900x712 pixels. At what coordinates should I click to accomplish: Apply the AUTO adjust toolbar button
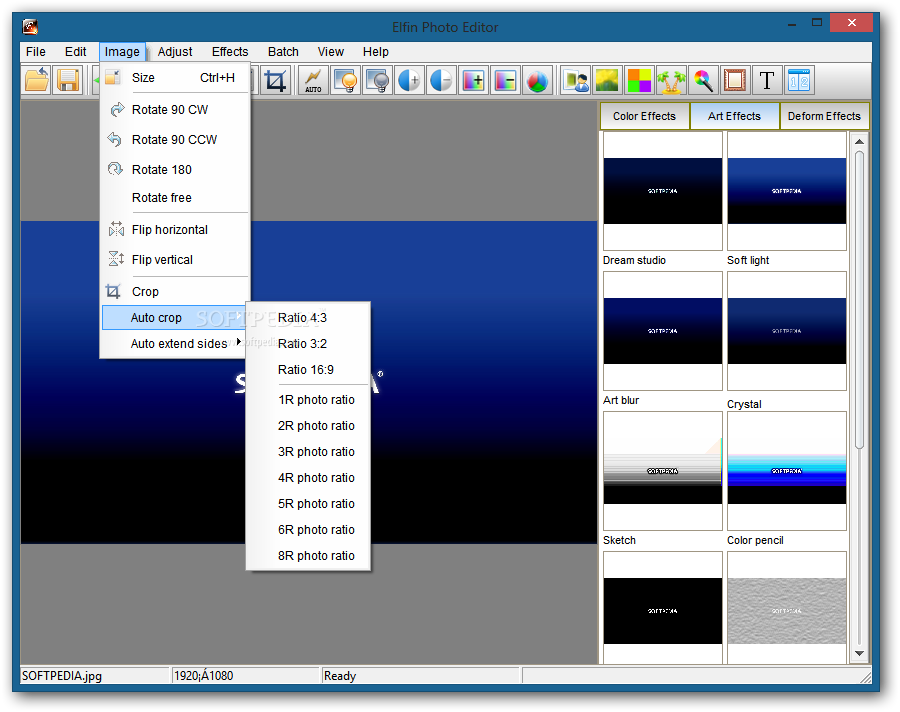tap(313, 80)
